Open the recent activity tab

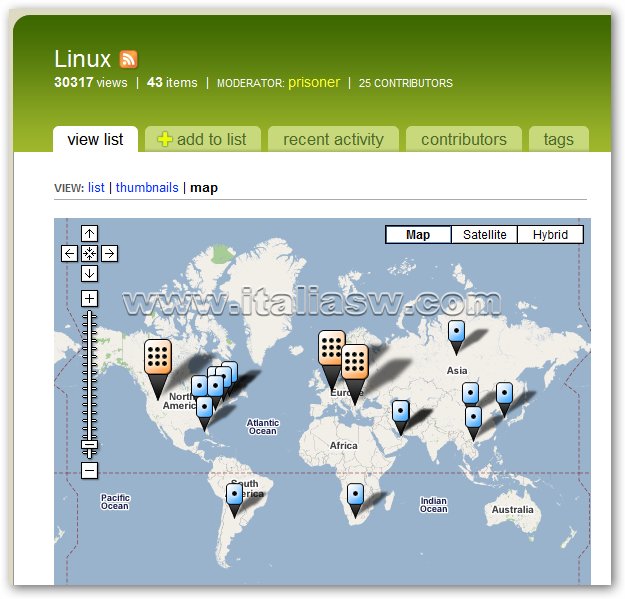pos(333,139)
